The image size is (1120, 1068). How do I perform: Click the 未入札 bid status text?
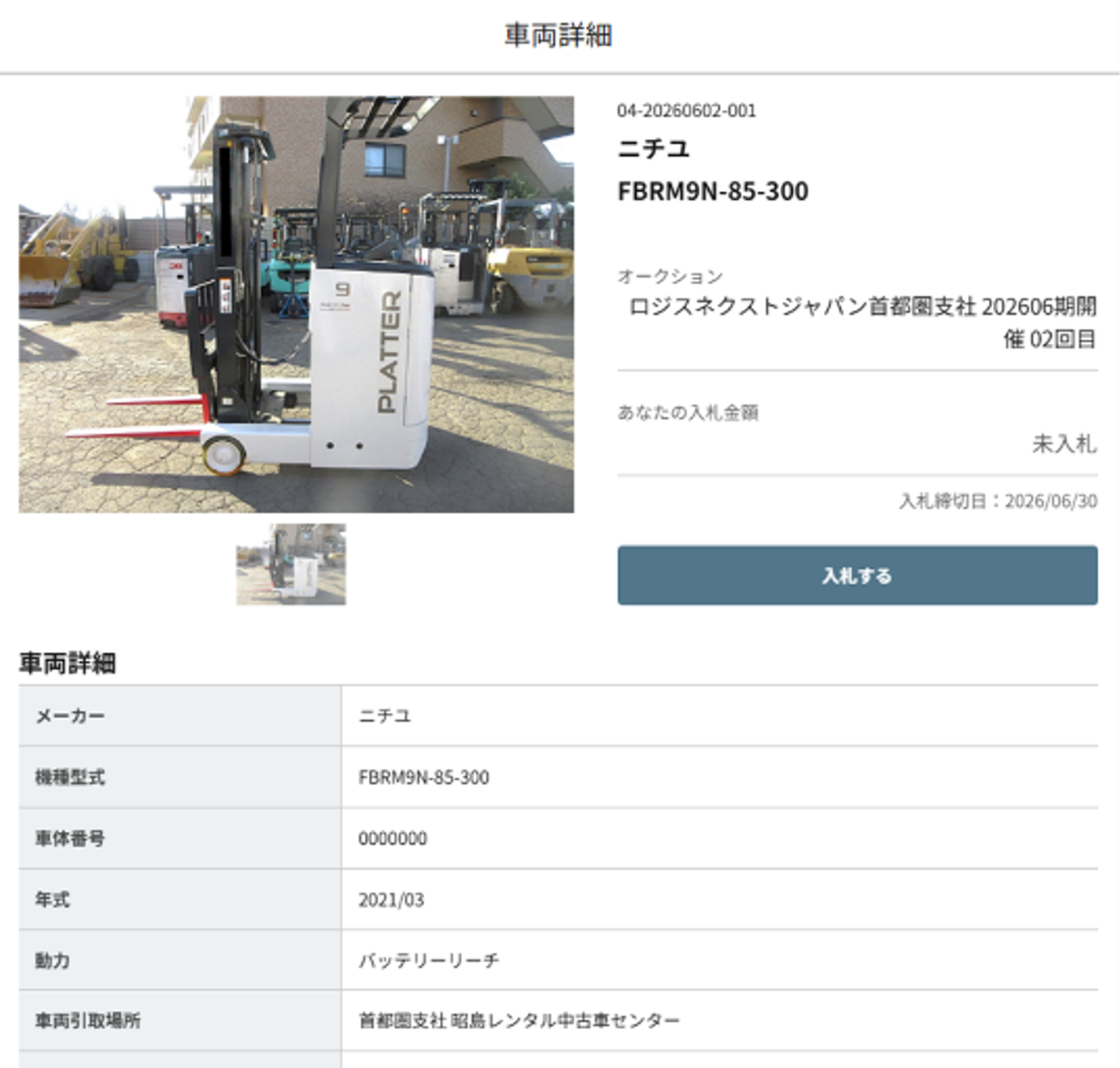click(x=1064, y=443)
